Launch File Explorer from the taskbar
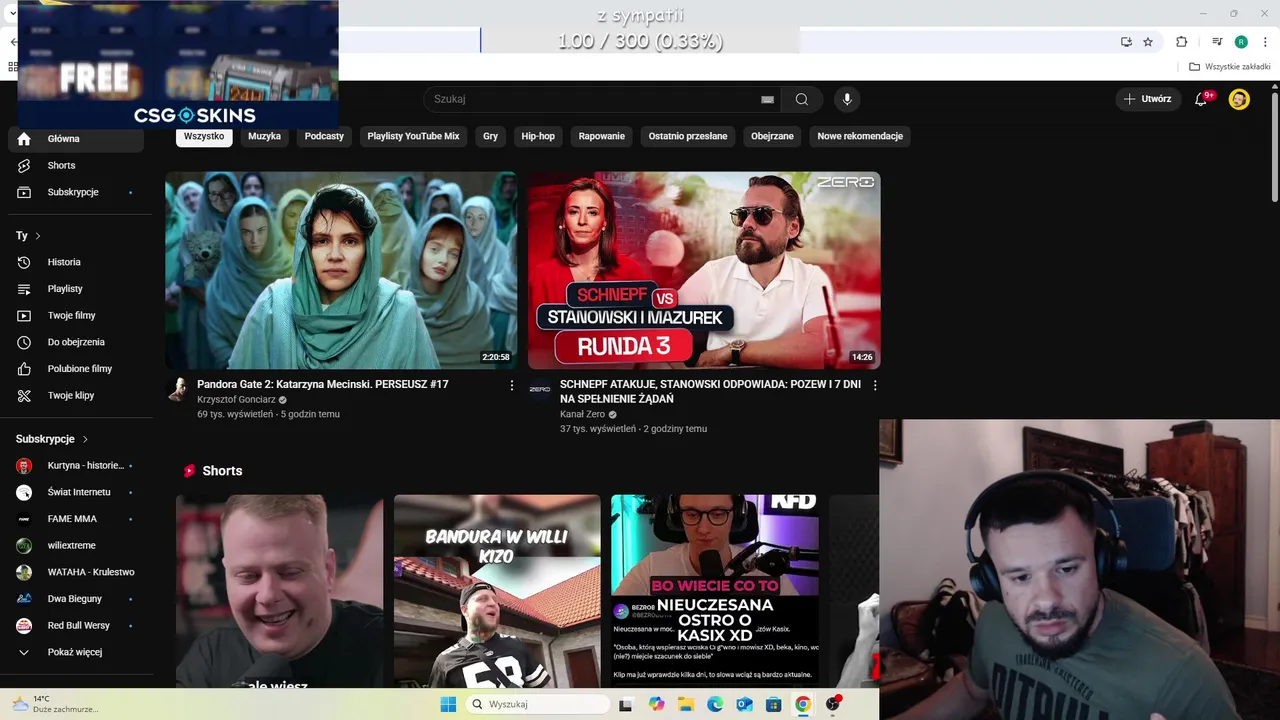The image size is (1280, 720). (686, 704)
